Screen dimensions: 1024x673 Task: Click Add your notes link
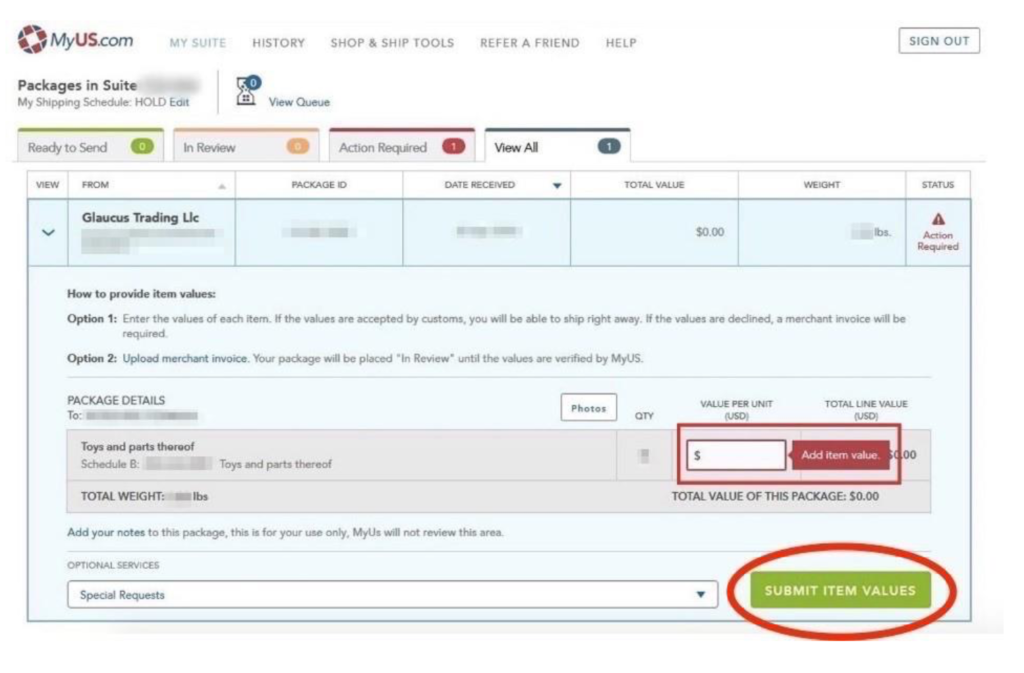[106, 533]
